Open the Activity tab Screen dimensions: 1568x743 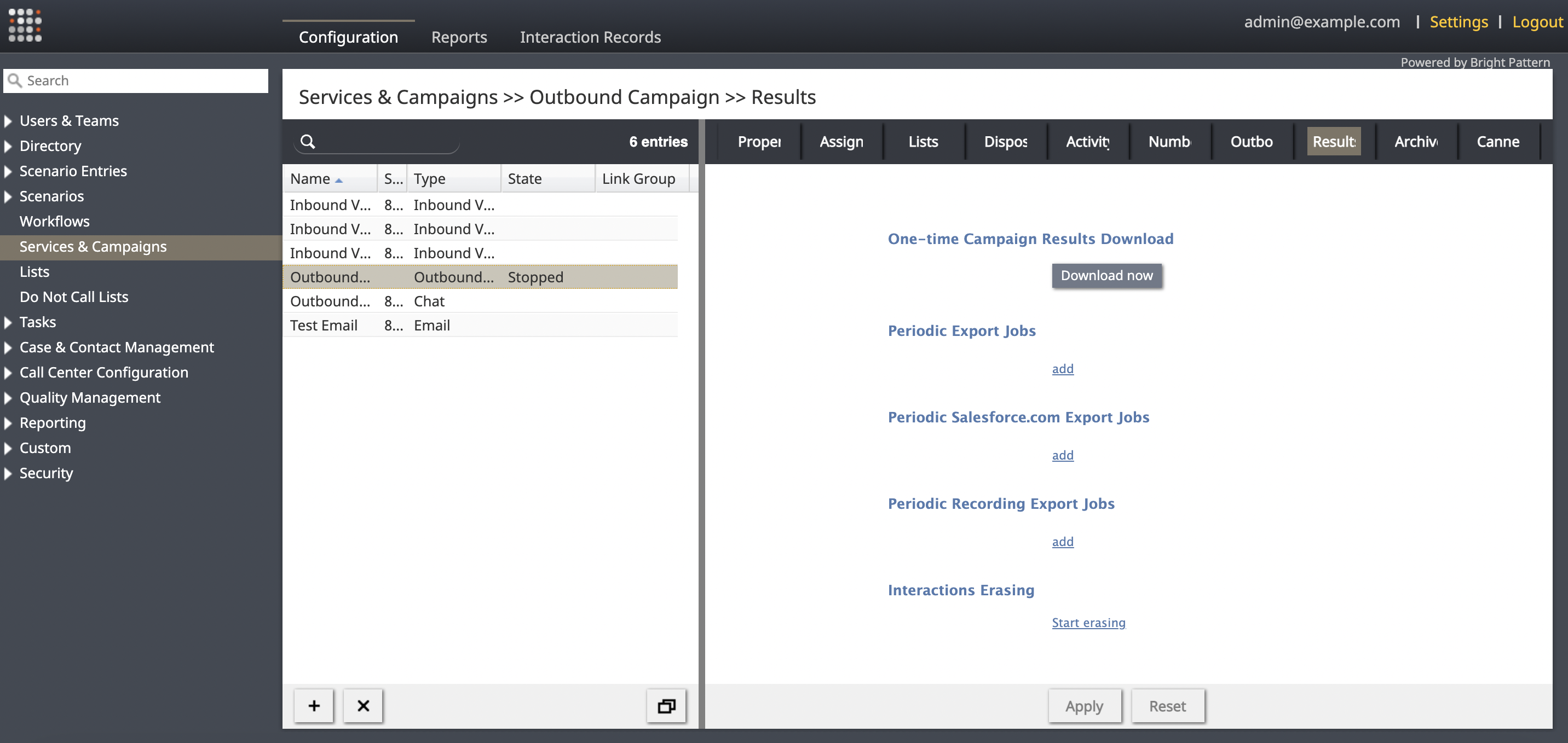pyautogui.click(x=1087, y=142)
